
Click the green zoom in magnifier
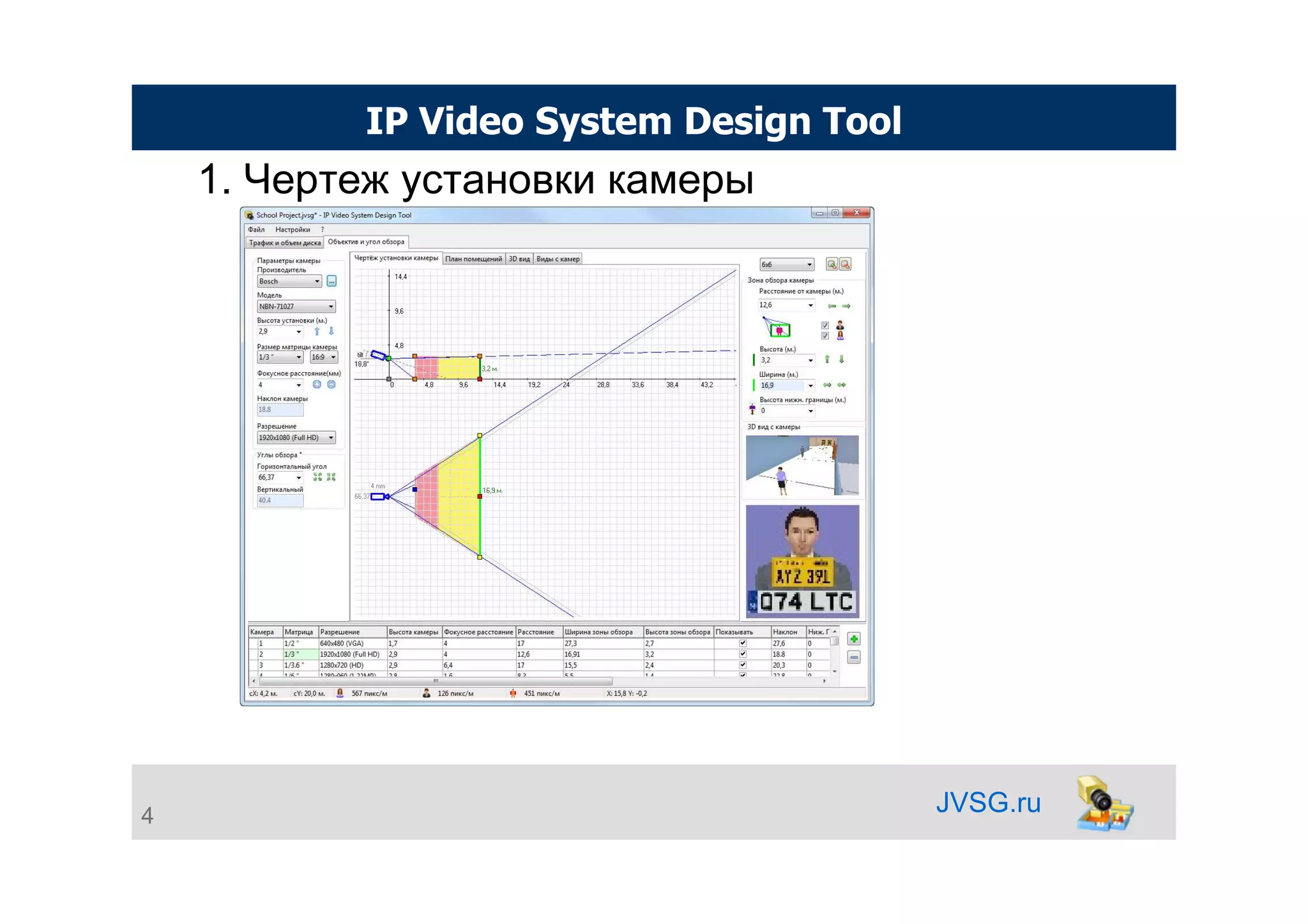(832, 264)
